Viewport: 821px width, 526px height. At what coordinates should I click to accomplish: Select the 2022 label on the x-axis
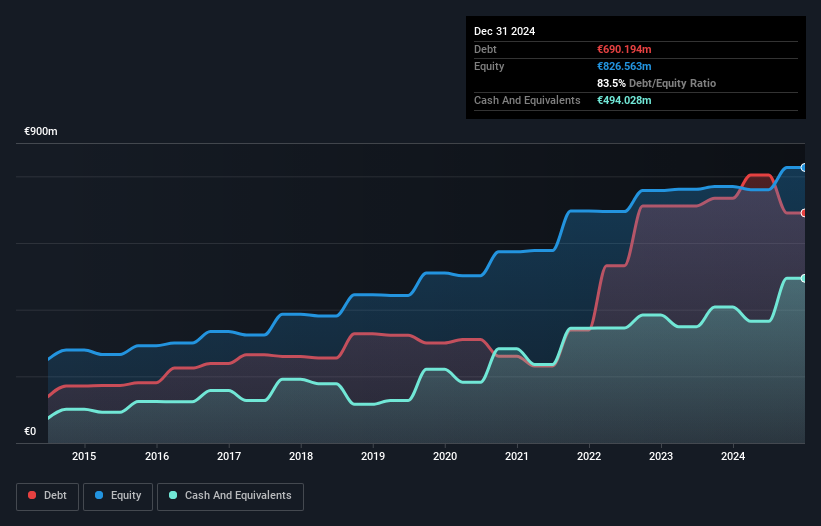click(589, 457)
